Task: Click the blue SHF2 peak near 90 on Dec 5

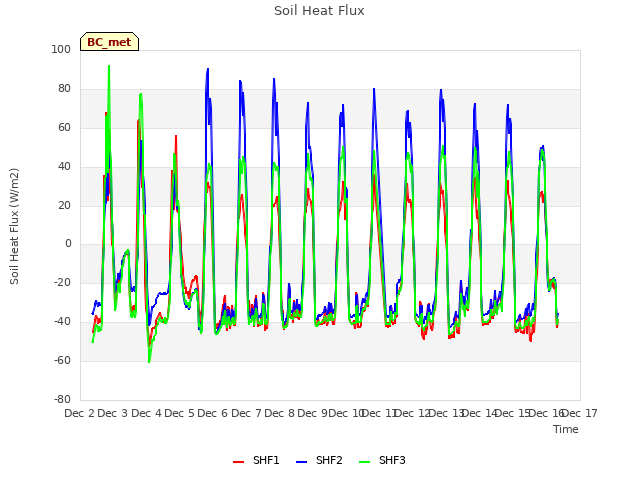Action: (208, 69)
